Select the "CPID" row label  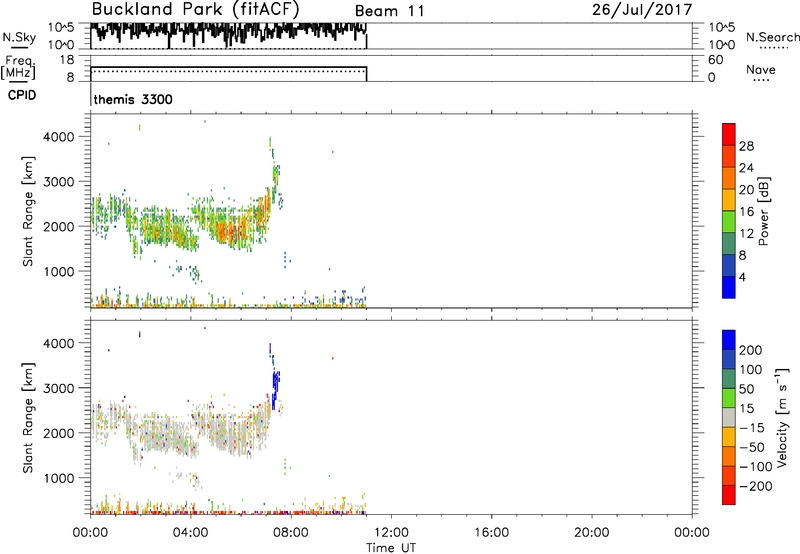tap(22, 95)
